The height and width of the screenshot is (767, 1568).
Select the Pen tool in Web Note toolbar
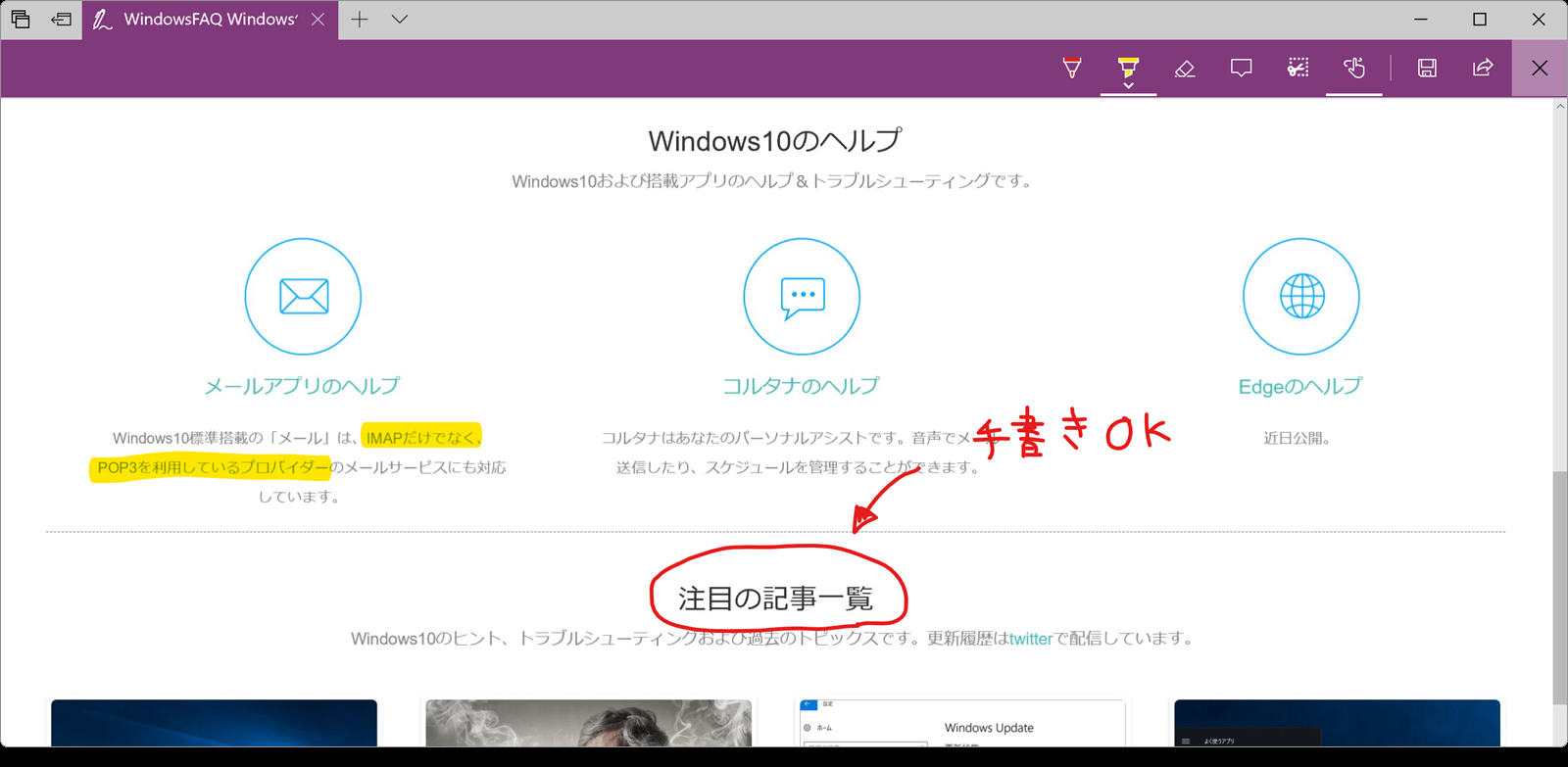point(1072,68)
